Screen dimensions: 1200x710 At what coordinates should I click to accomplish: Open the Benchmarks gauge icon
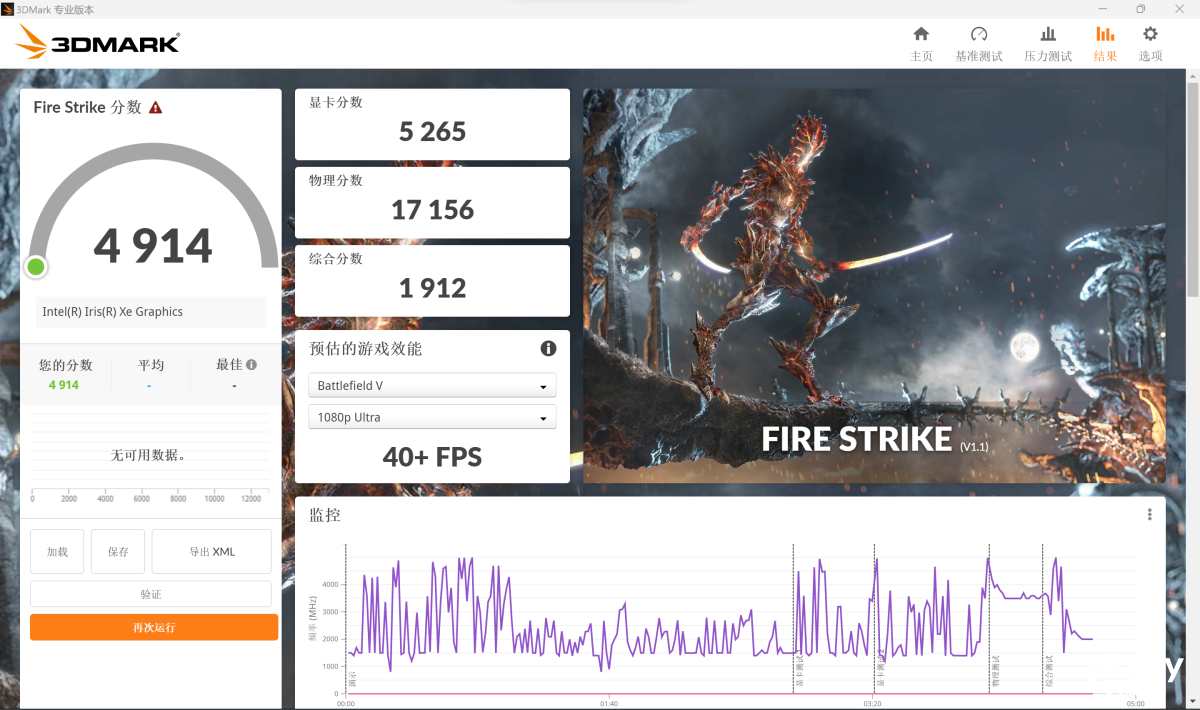click(x=978, y=34)
